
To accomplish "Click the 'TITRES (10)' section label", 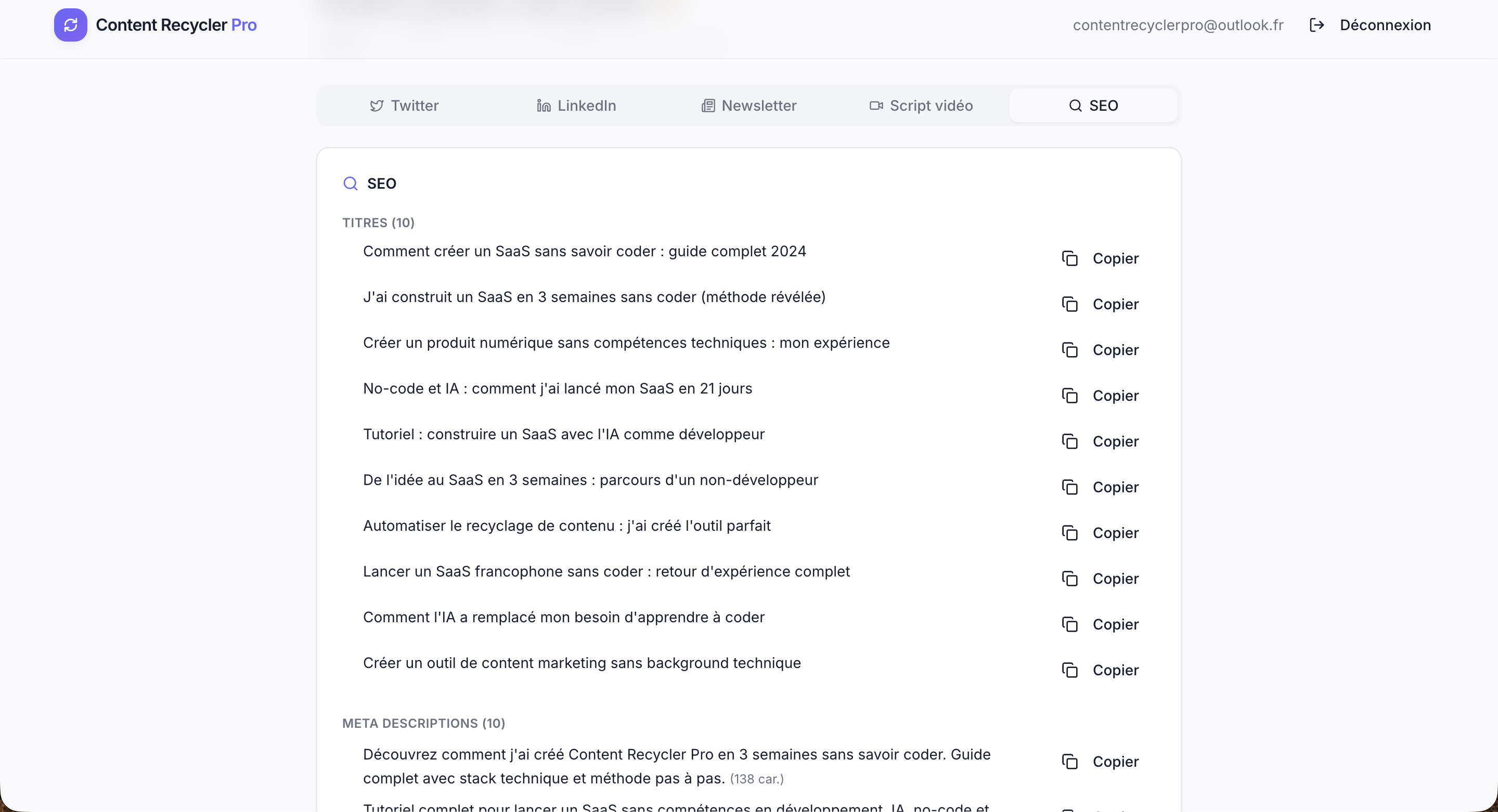I will [x=379, y=222].
